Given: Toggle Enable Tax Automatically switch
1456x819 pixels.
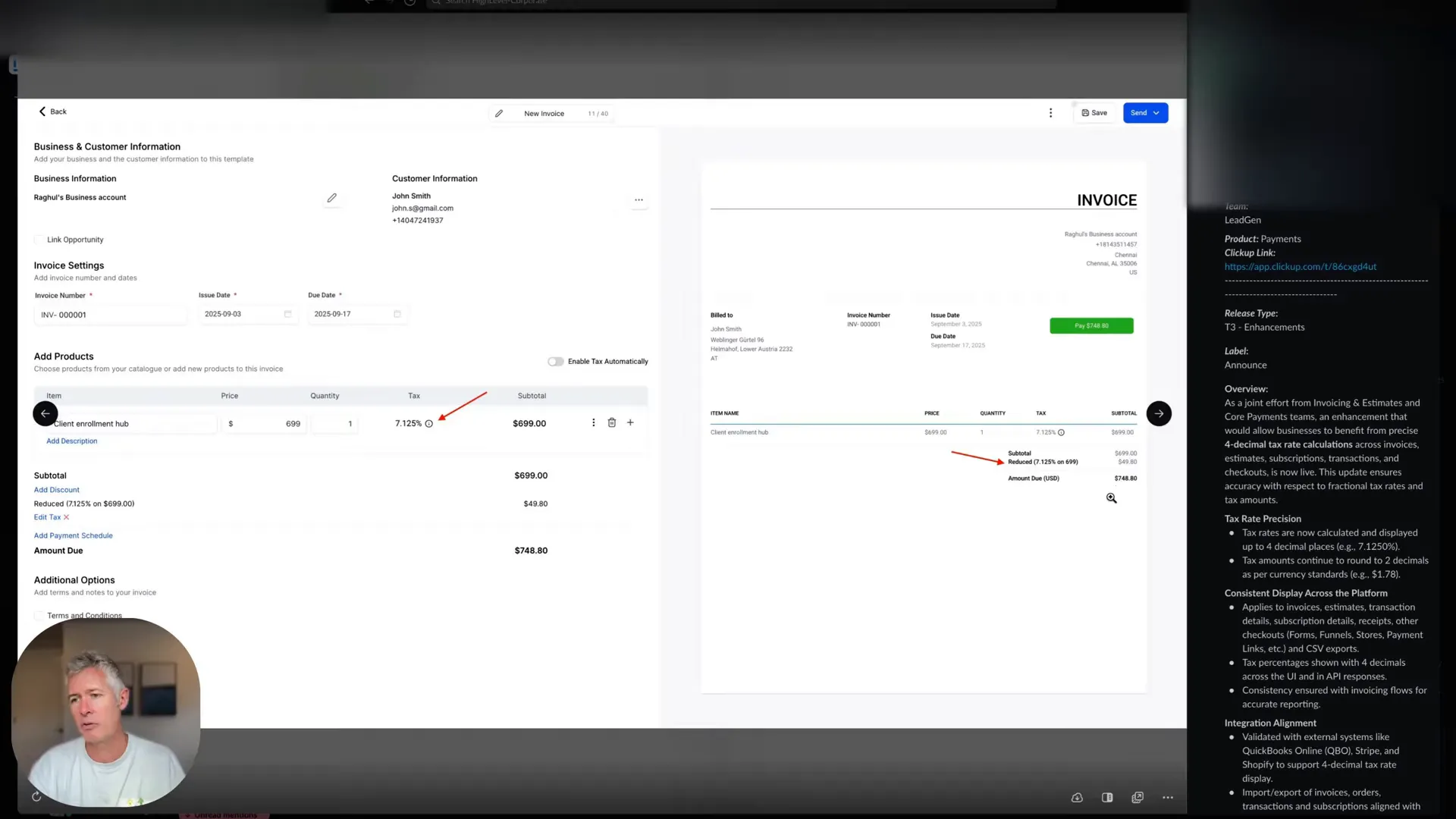Looking at the screenshot, I should tap(556, 362).
